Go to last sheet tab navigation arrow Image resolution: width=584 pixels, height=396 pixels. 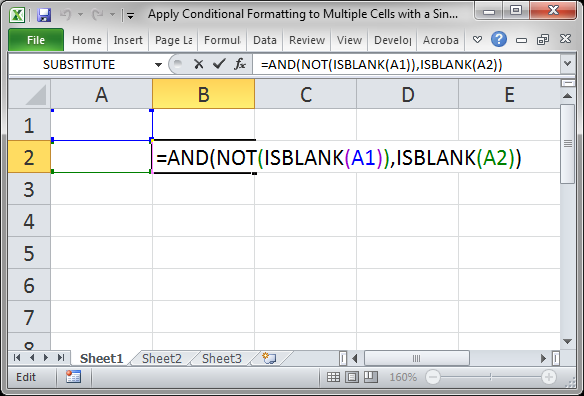(61, 358)
